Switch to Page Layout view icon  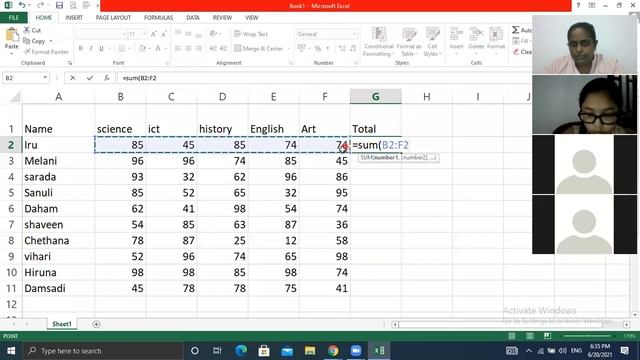pyautogui.click(x=529, y=336)
